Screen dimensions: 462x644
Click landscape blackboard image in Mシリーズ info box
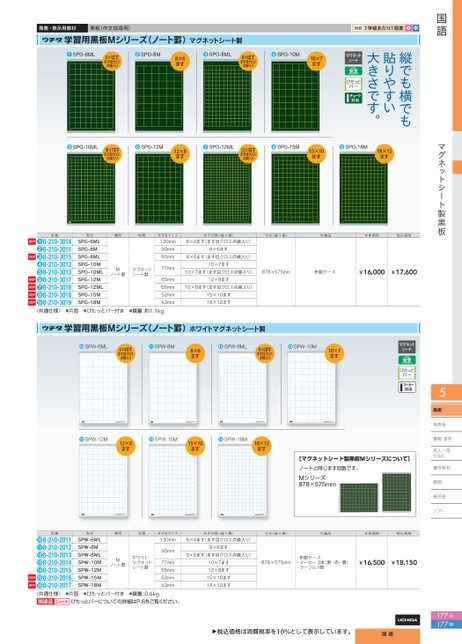click(359, 497)
